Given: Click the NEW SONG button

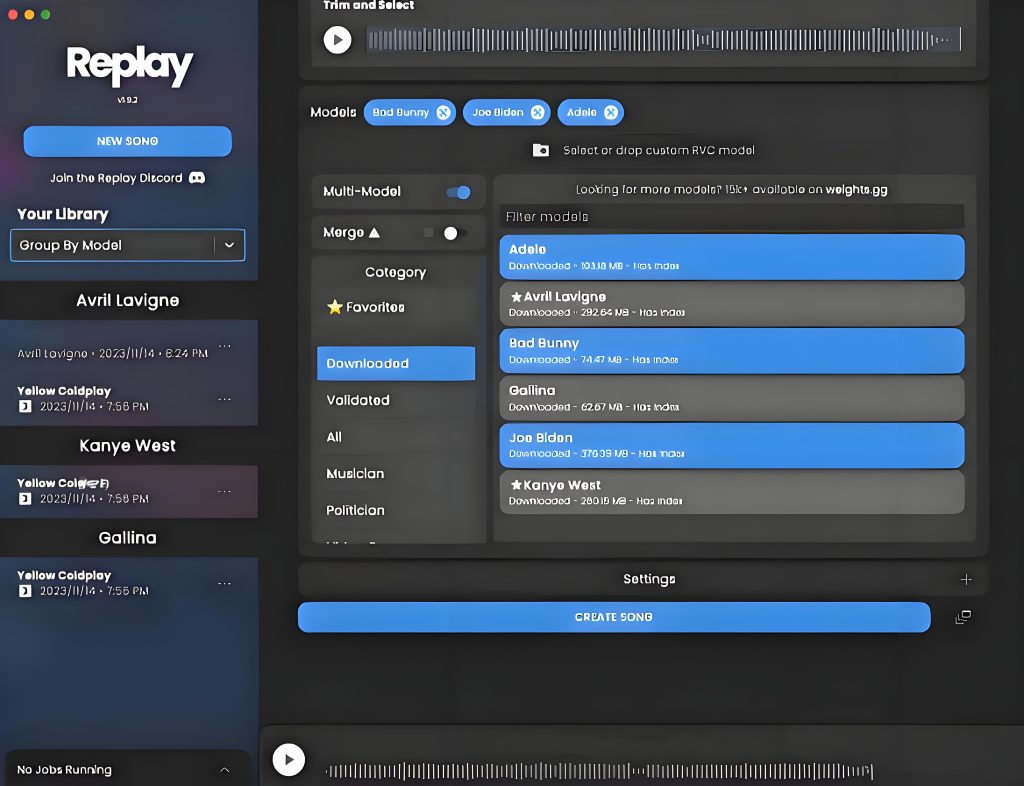Looking at the screenshot, I should click(x=127, y=141).
